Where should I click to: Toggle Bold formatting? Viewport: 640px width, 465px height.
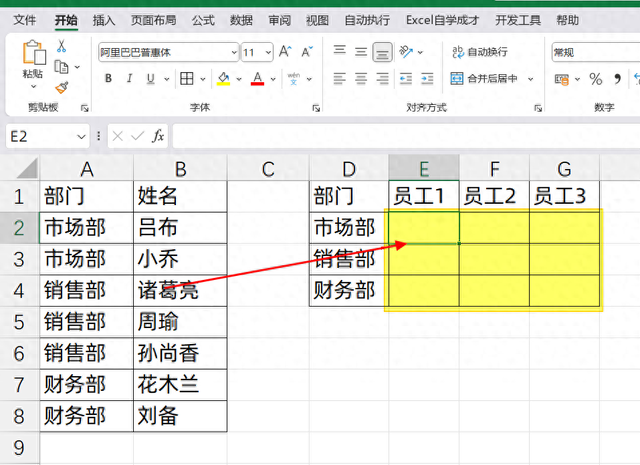point(108,78)
